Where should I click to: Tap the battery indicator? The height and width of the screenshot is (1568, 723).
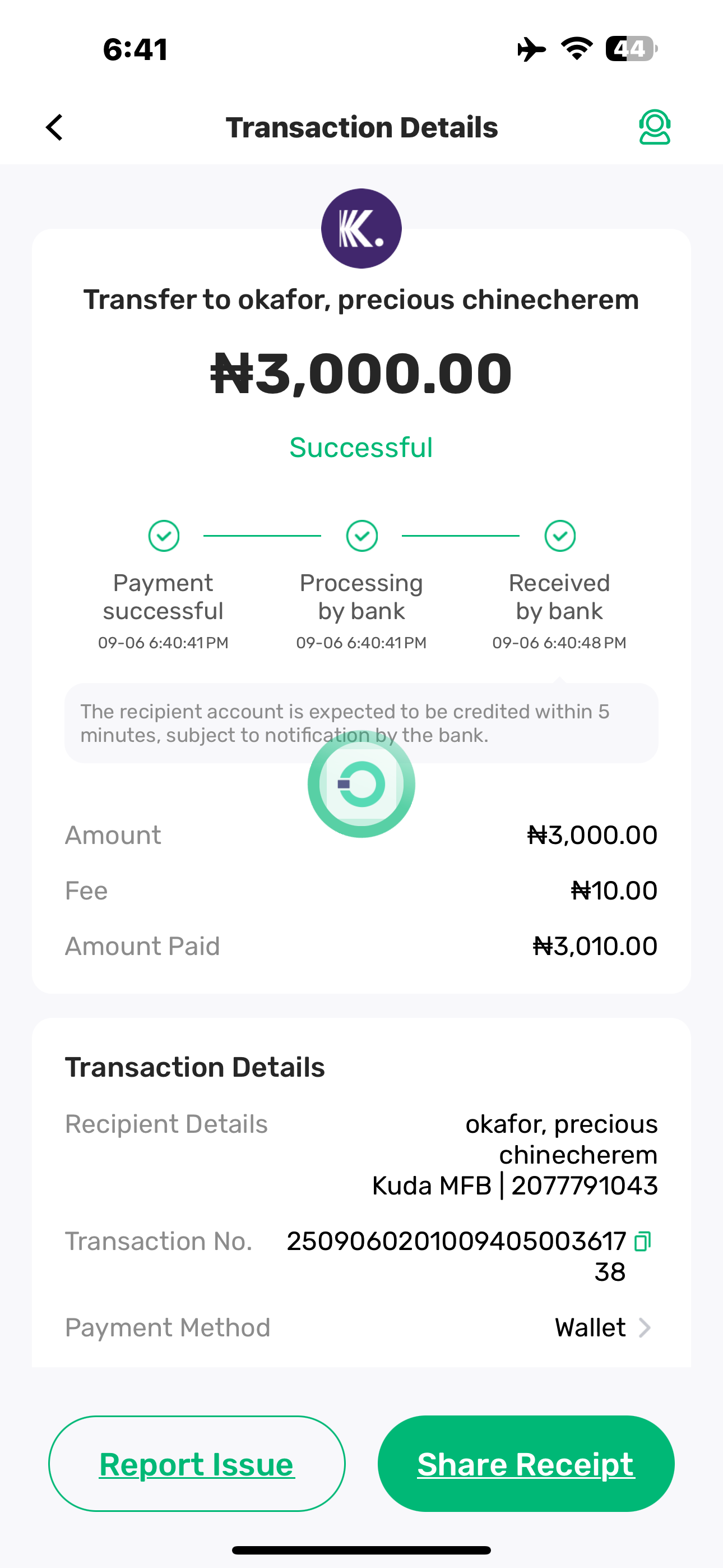click(631, 49)
